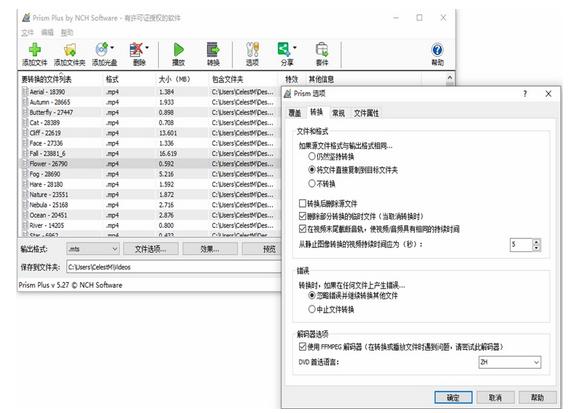Screen dimensions: 583x413
Task: Toggle the use FFMPEG decoder checkbox
Action: (x=302, y=346)
